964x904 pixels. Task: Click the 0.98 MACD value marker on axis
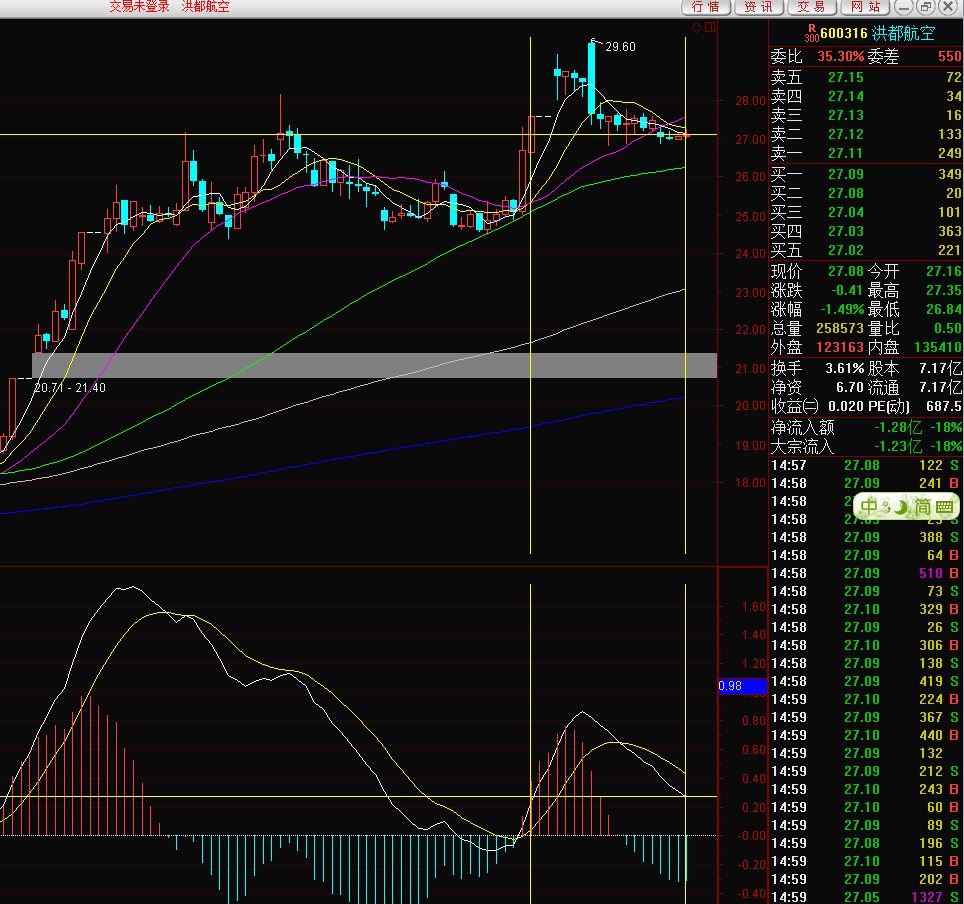pyautogui.click(x=743, y=686)
